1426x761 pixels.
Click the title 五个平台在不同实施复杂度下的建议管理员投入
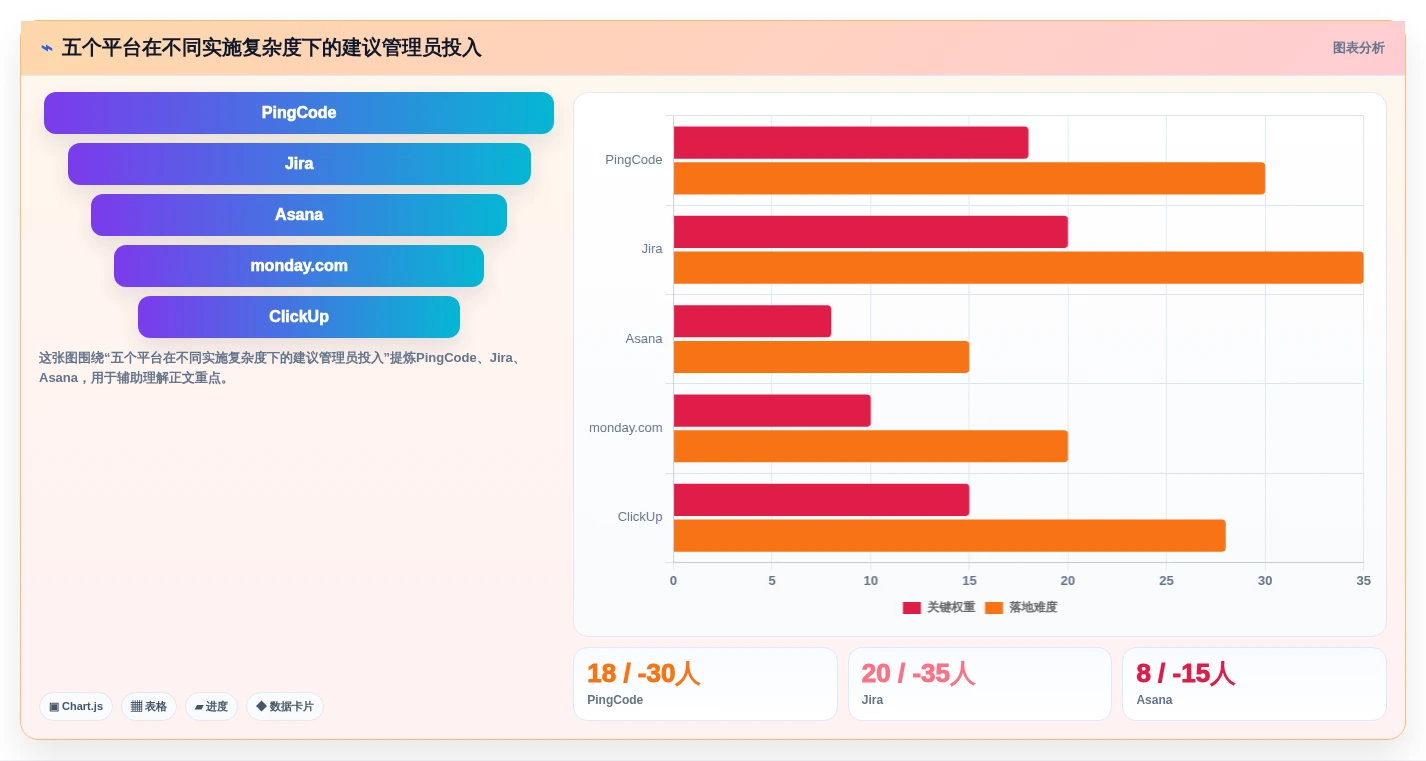click(x=271, y=48)
